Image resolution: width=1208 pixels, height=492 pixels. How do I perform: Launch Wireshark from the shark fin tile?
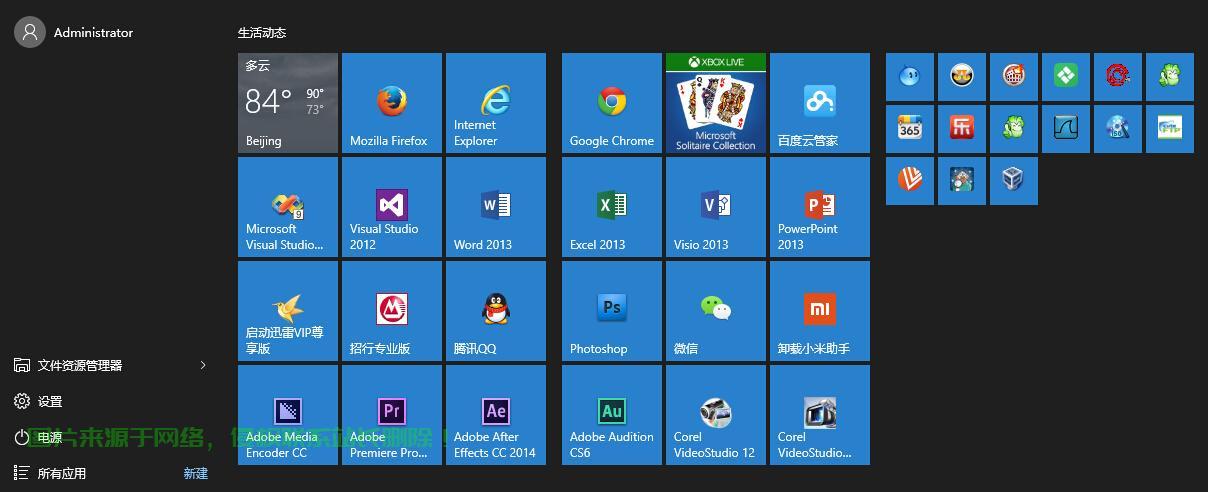point(1066,129)
